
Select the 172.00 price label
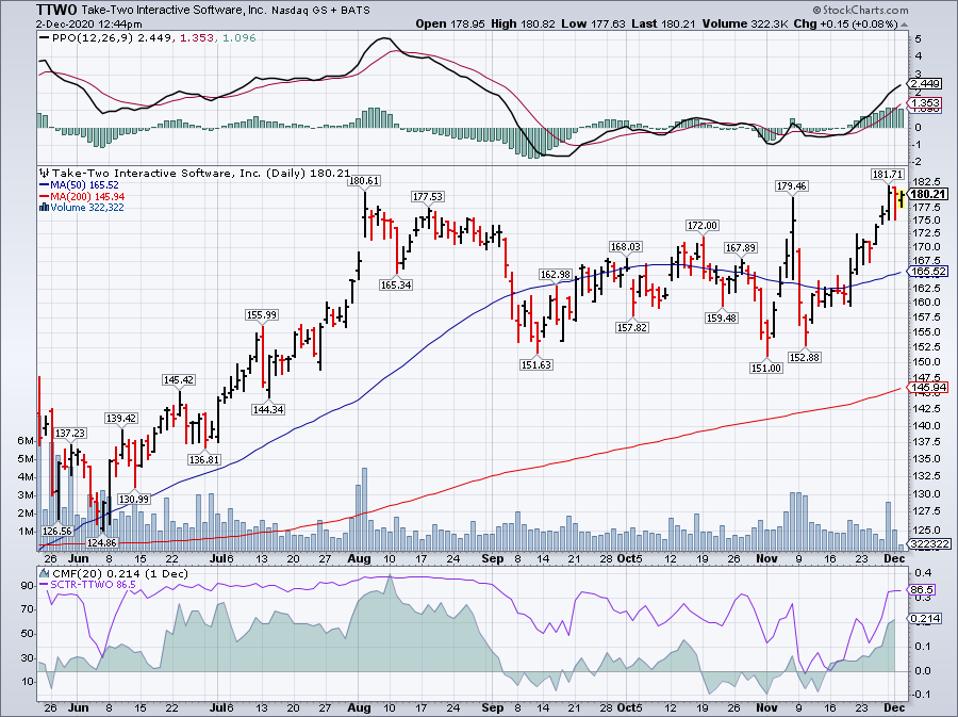coord(702,225)
